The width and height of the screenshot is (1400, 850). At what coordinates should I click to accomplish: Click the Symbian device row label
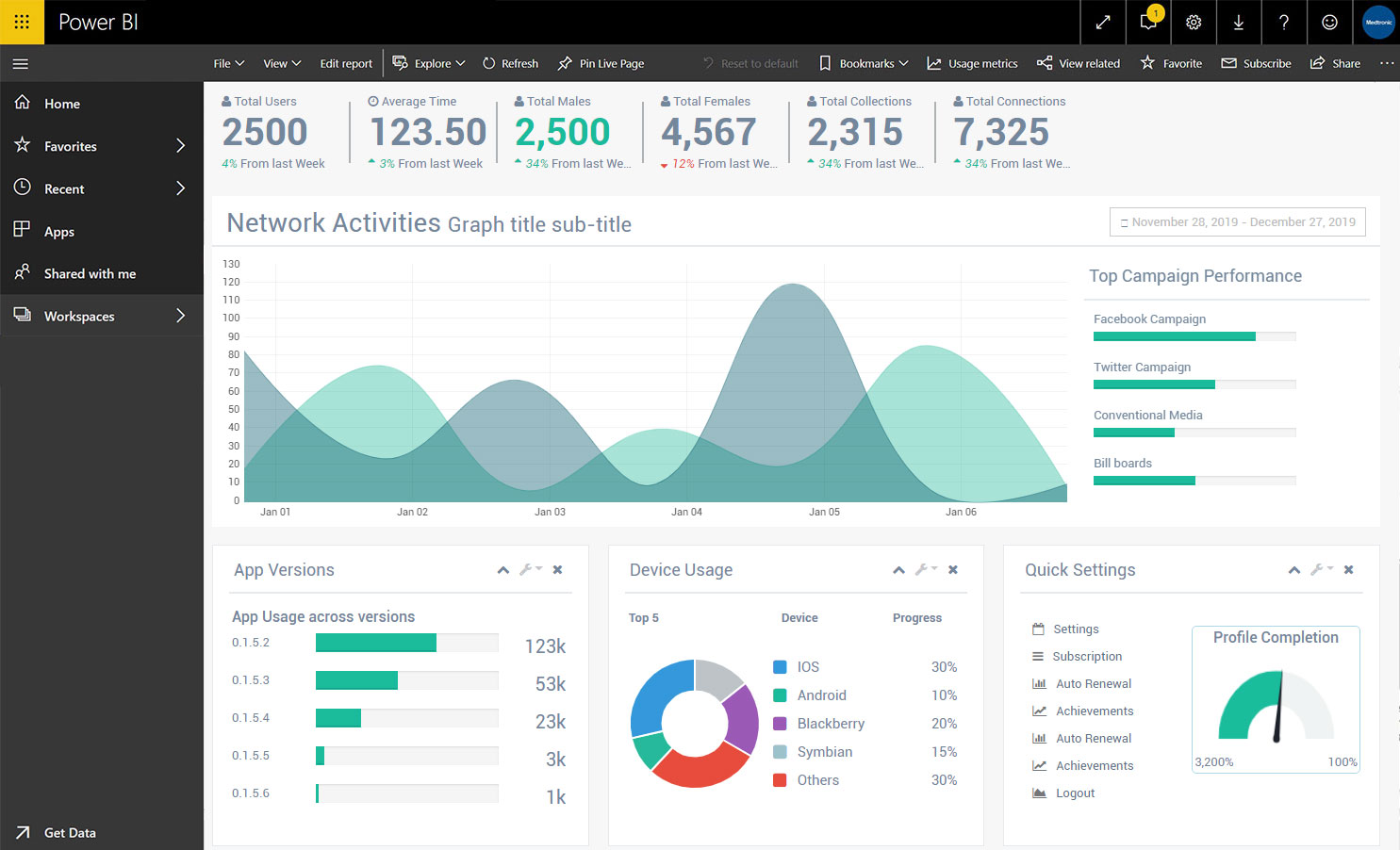tap(825, 751)
